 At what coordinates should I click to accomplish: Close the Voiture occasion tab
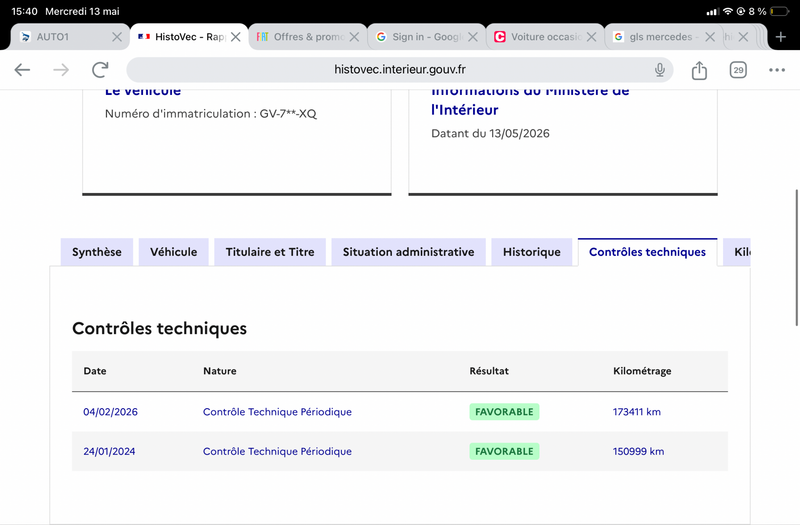(591, 37)
